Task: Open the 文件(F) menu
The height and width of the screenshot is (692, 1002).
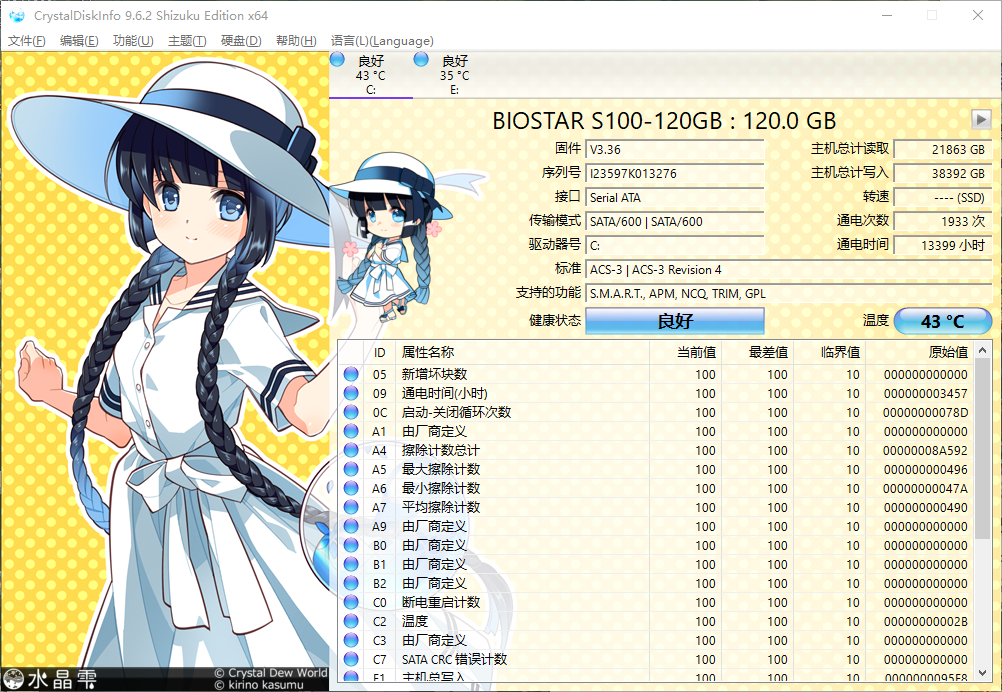Action: click(27, 41)
